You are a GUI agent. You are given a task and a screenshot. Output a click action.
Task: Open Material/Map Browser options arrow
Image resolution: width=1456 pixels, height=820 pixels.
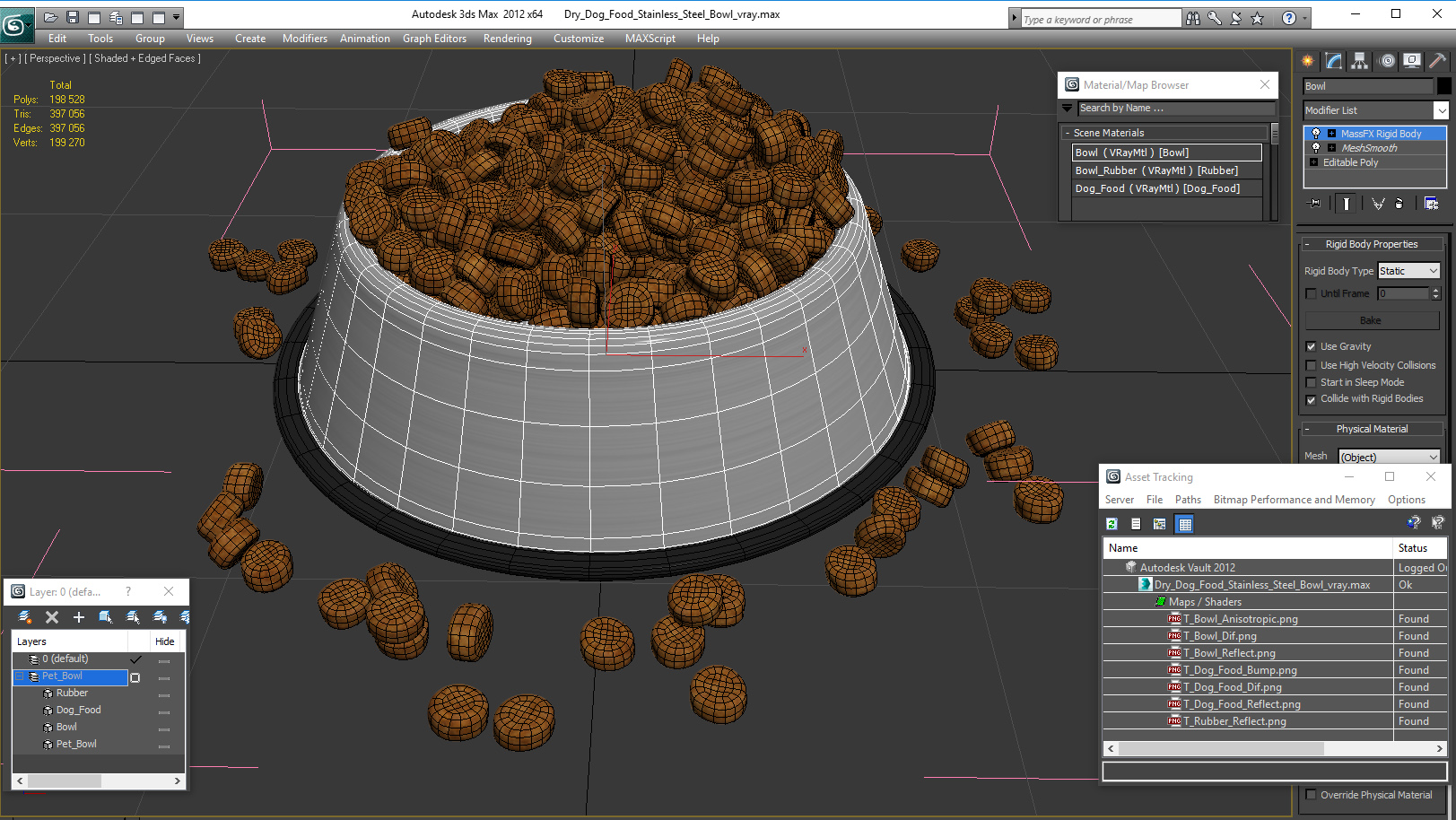point(1067,108)
